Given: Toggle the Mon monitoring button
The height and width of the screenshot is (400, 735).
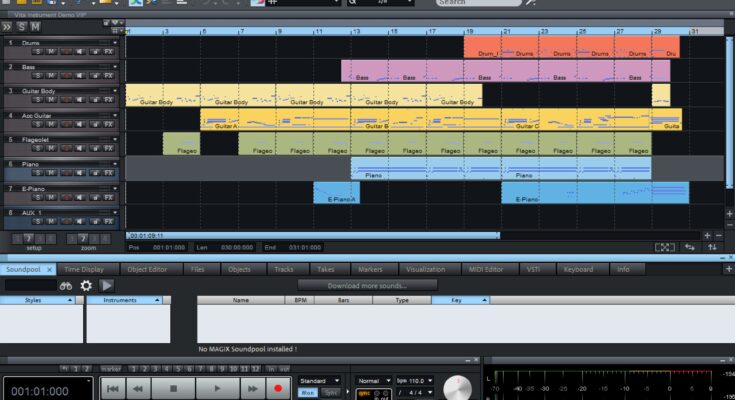Looking at the screenshot, I should tap(308, 393).
